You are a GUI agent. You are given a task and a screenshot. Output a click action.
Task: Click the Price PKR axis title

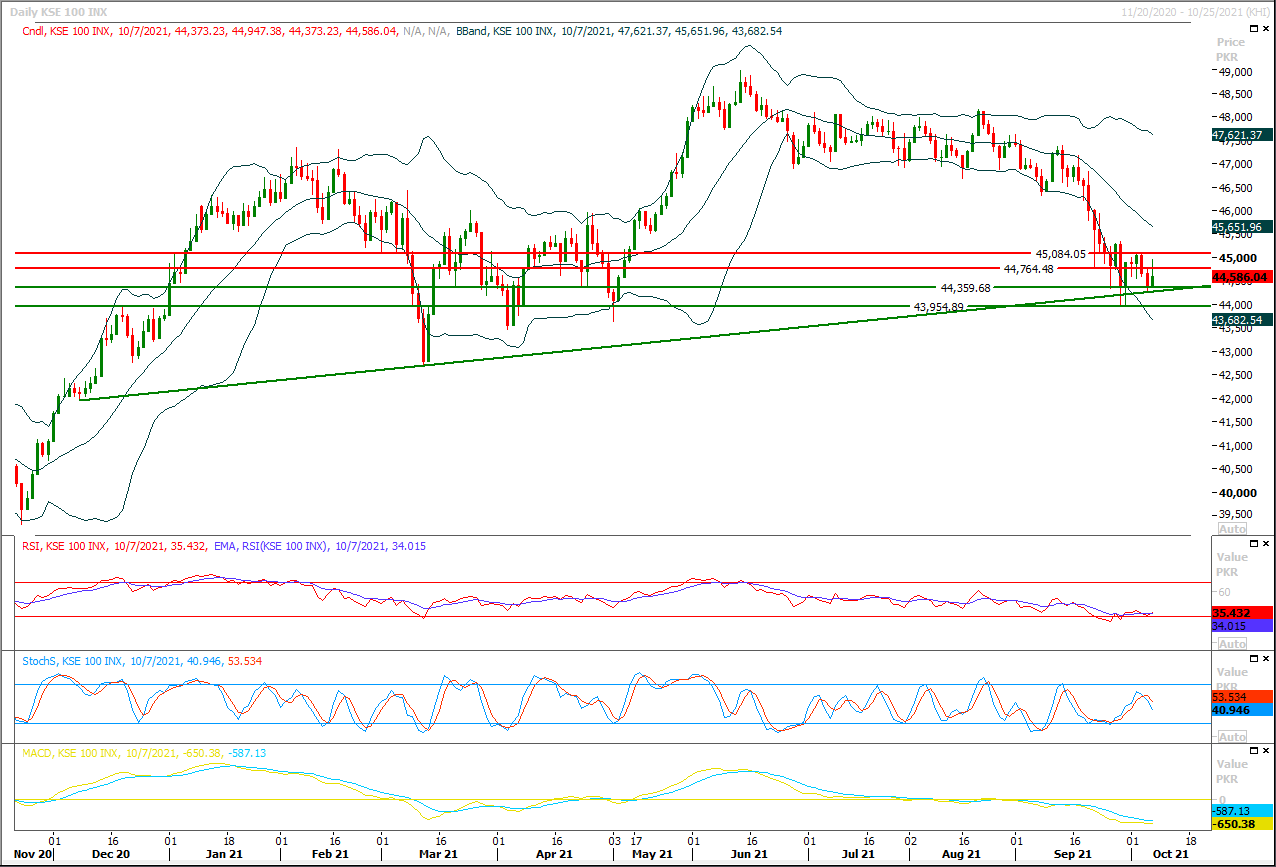(1231, 50)
